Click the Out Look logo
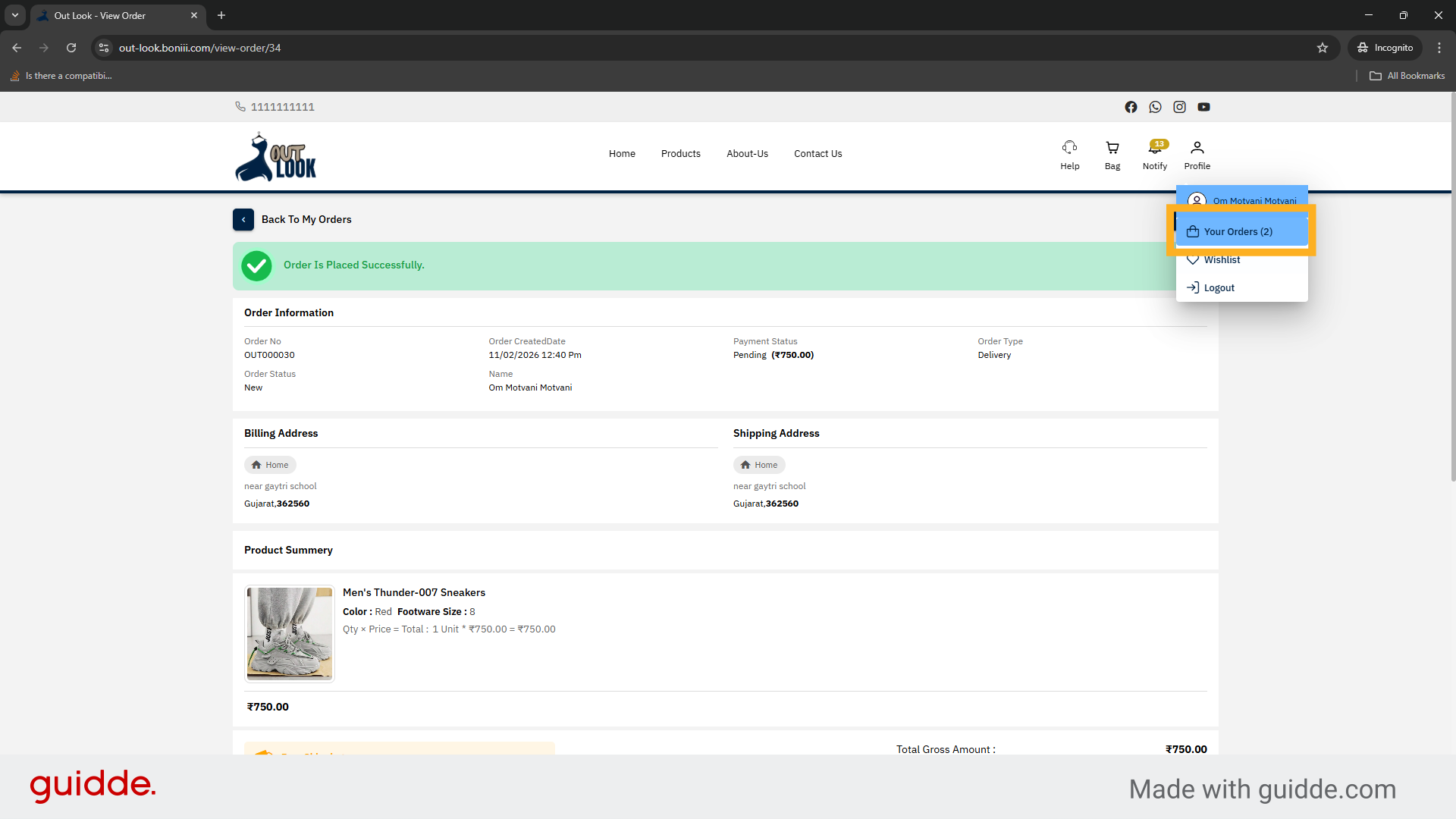 (275, 158)
